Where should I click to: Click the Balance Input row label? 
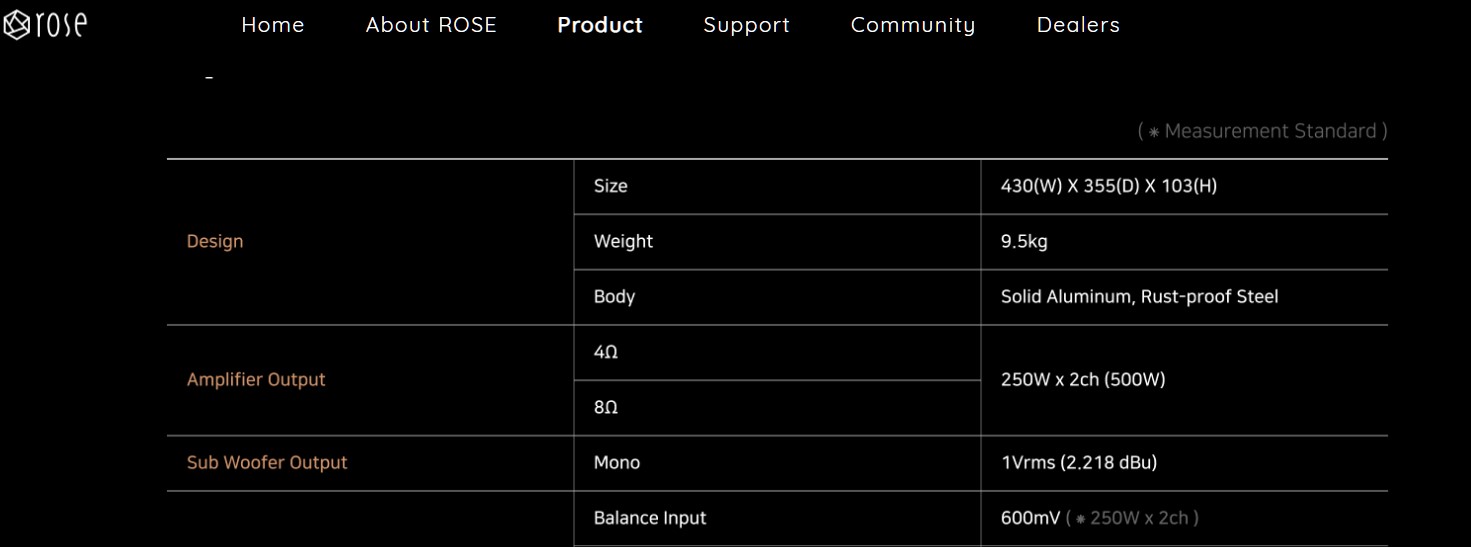[650, 518]
